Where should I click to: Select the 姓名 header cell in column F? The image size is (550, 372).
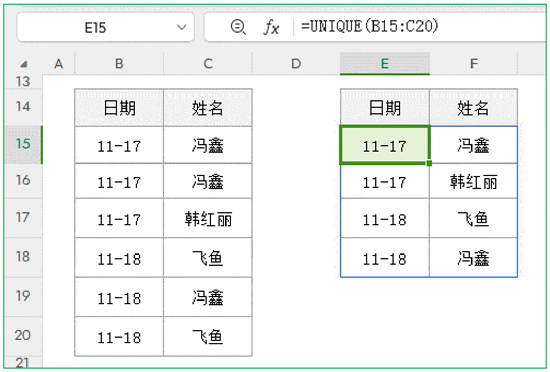(x=474, y=108)
